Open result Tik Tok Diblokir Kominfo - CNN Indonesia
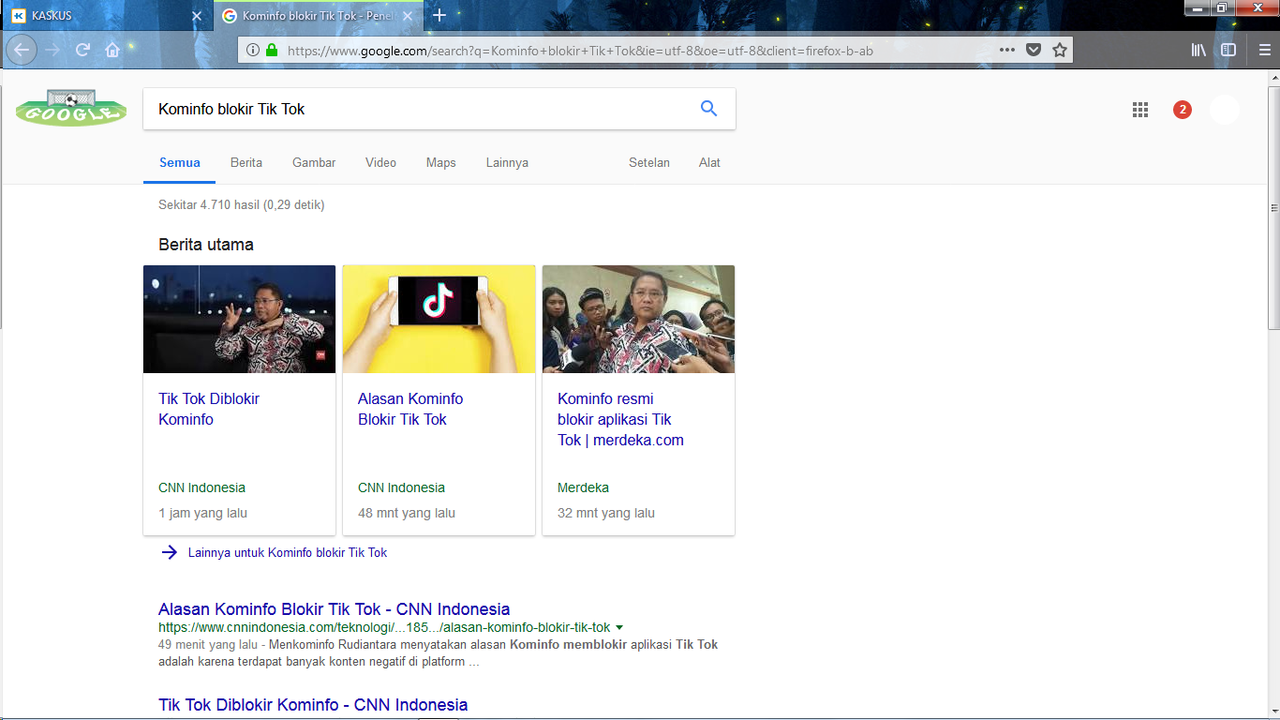The image size is (1280, 720). click(313, 705)
